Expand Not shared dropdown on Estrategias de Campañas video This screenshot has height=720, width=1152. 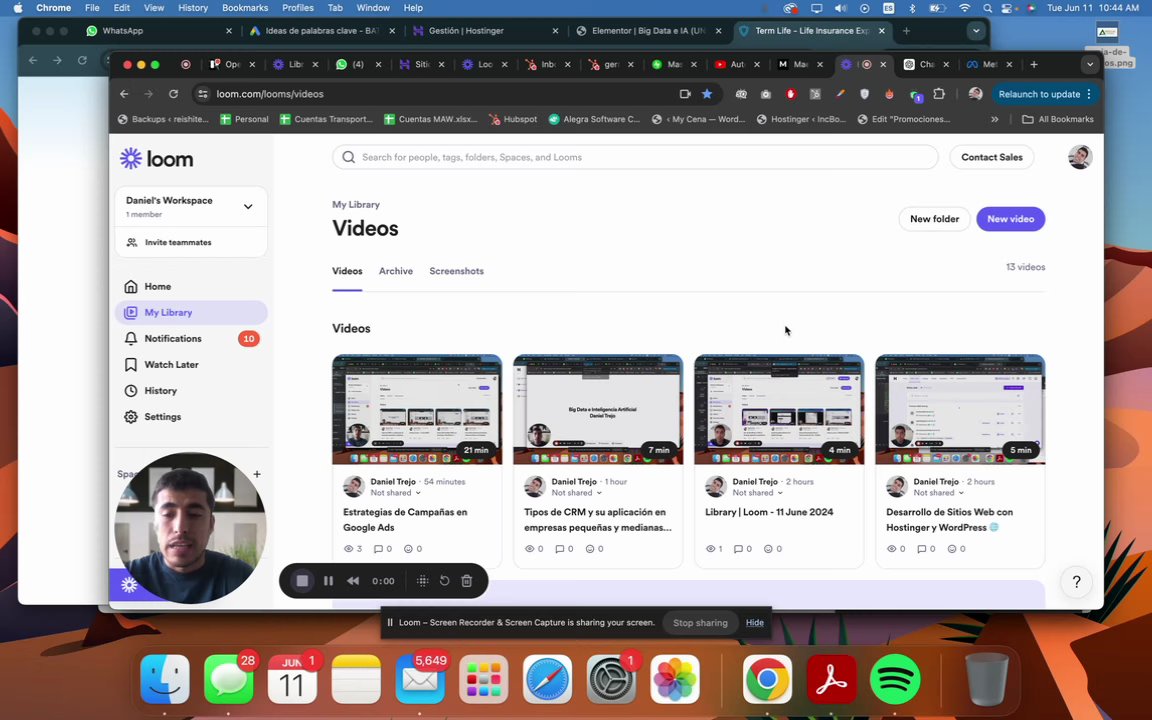(396, 493)
